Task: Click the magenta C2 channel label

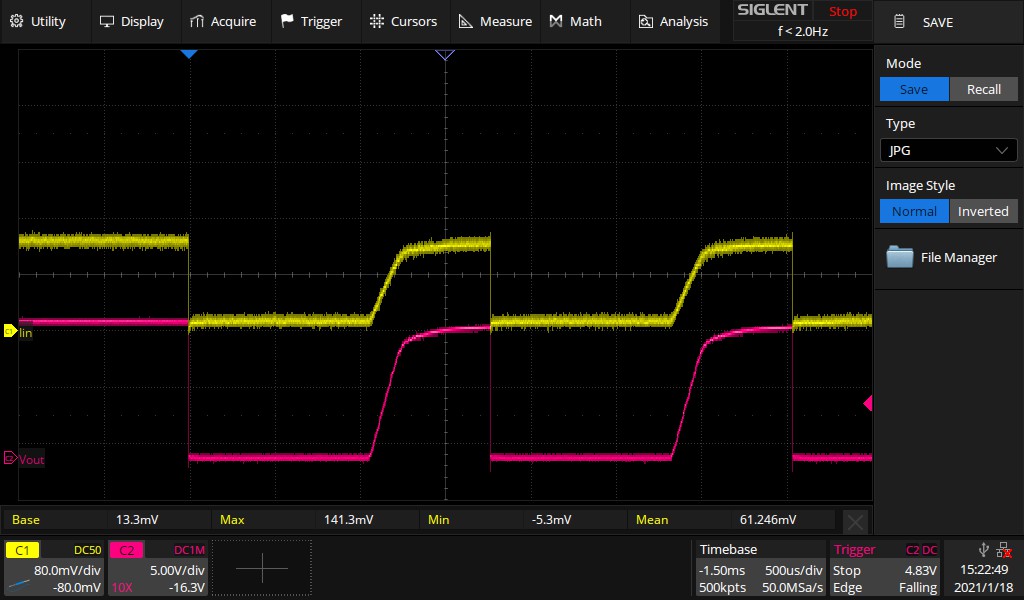Action: click(x=126, y=550)
